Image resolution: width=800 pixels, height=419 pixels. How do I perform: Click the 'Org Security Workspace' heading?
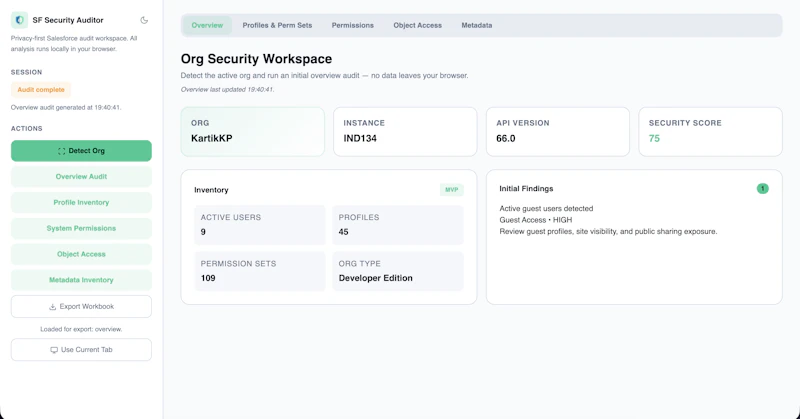tap(256, 59)
